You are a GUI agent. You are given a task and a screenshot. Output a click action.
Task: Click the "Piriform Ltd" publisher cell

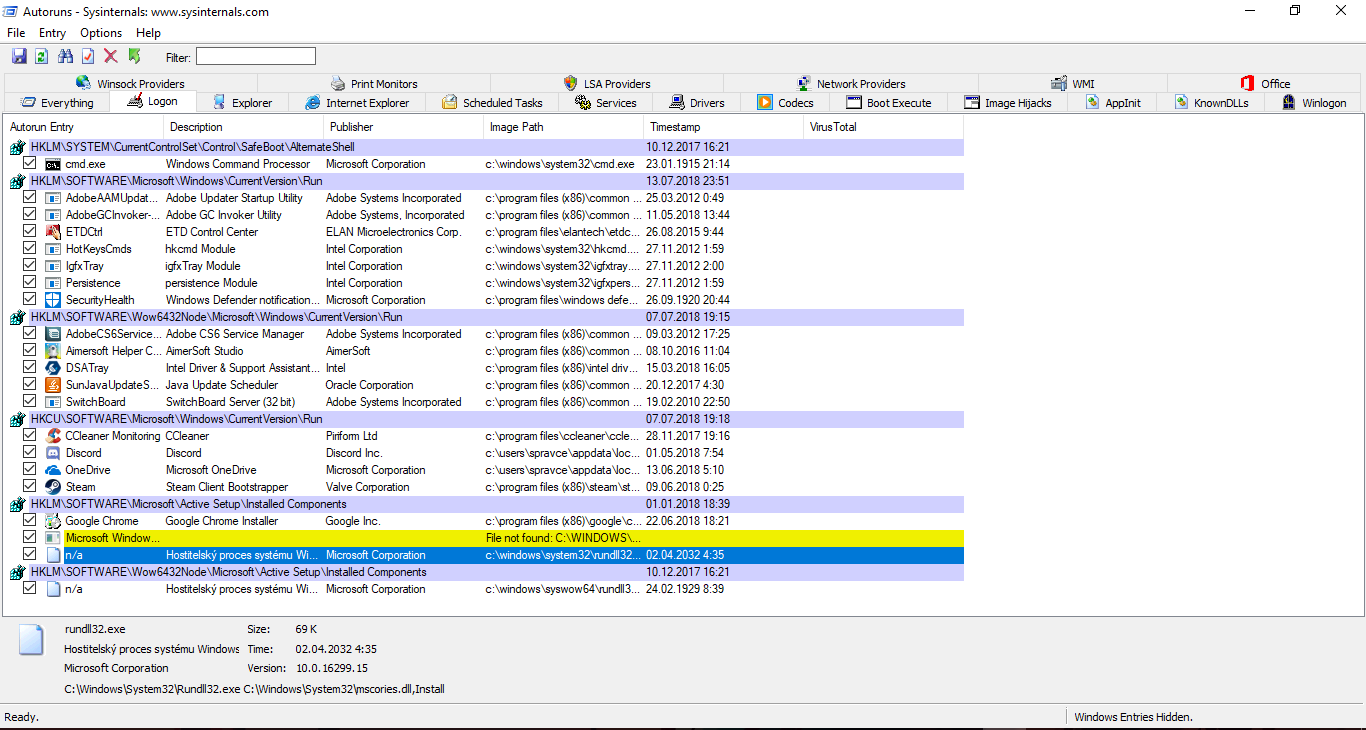pyautogui.click(x=351, y=436)
